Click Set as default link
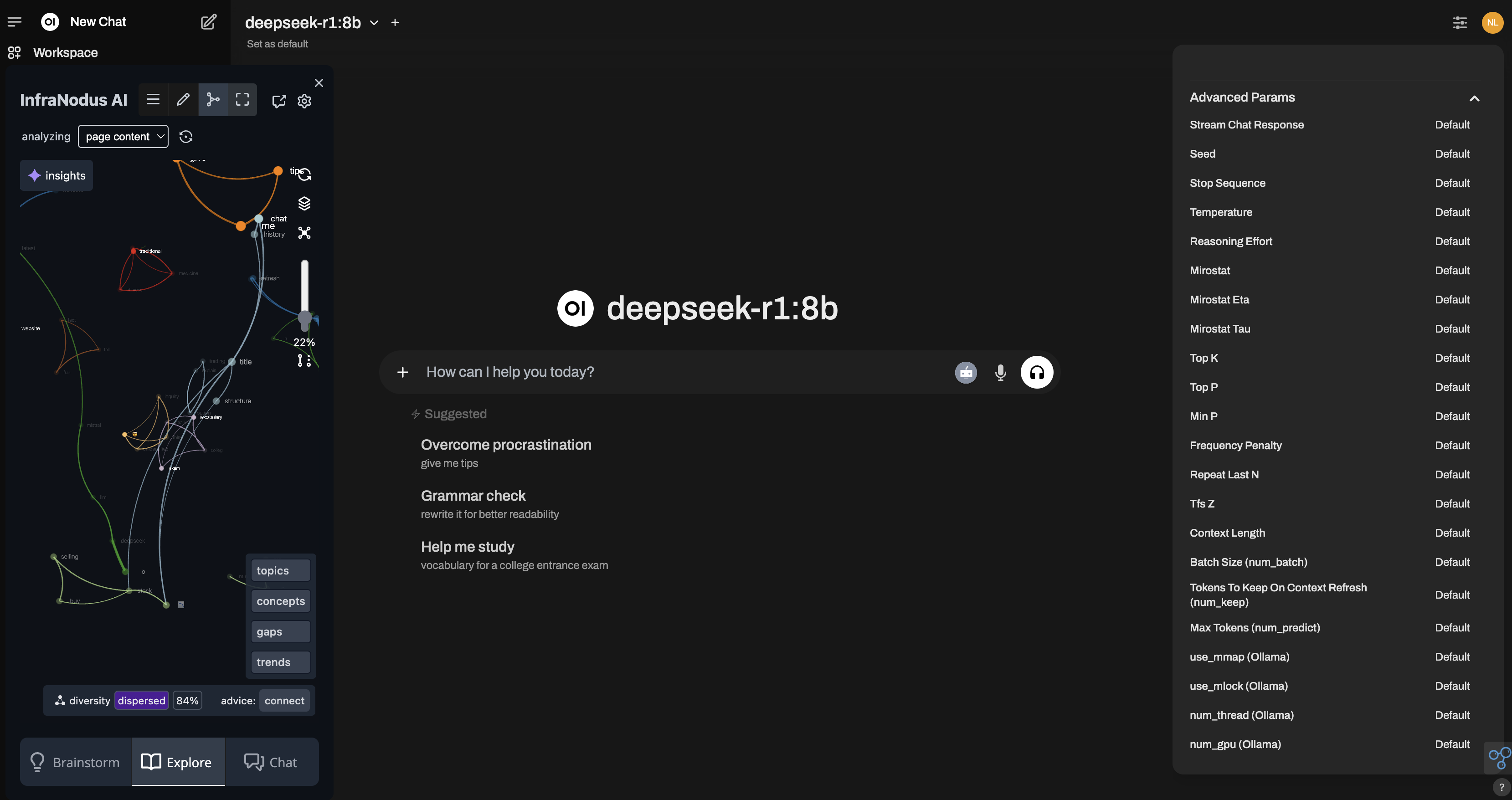This screenshot has width=1512, height=800. click(x=277, y=44)
